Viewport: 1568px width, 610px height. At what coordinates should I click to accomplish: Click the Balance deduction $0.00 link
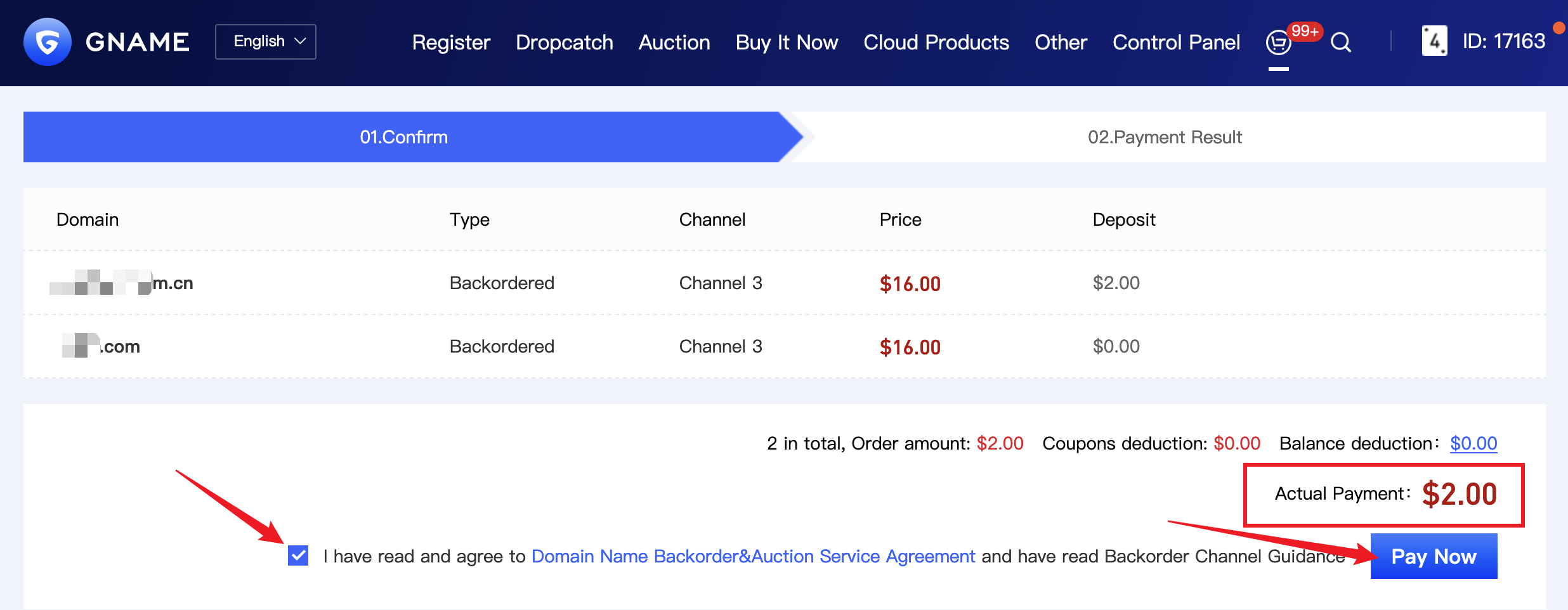[1473, 443]
